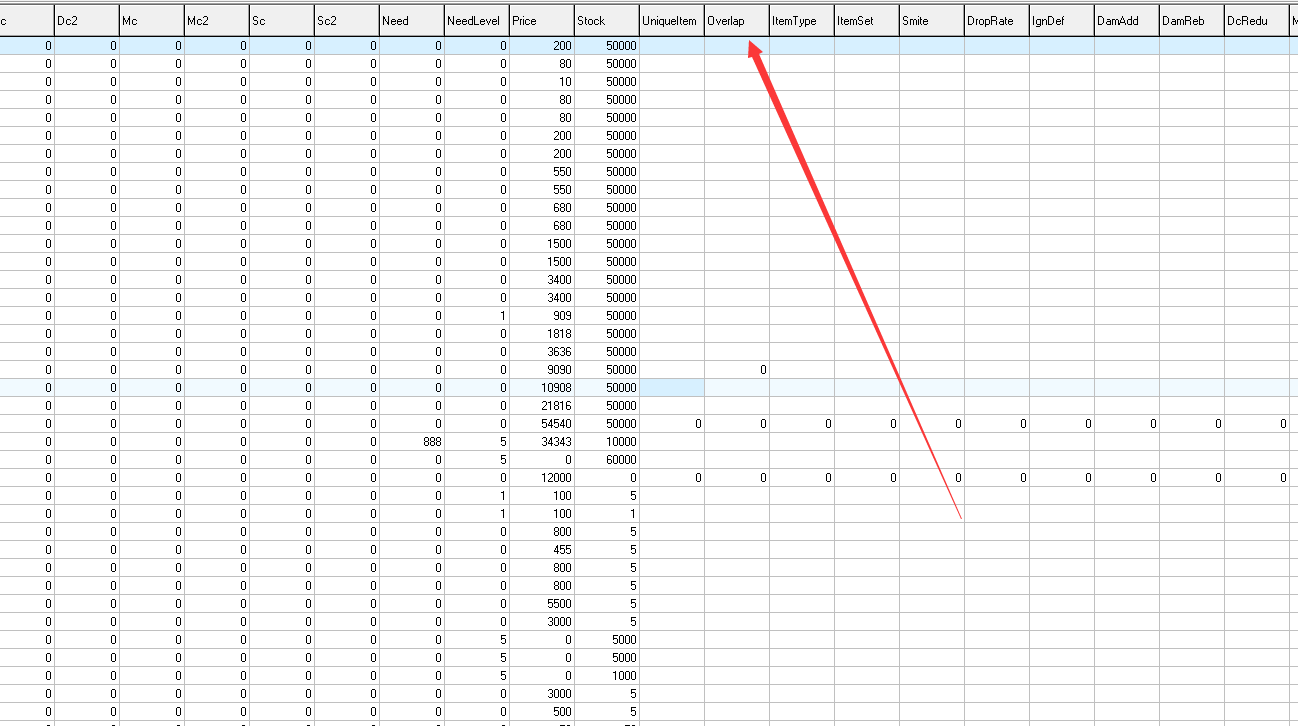Click the DropRate cell in the 12000 row
Viewport: 1298px width, 726px height.
[997, 478]
